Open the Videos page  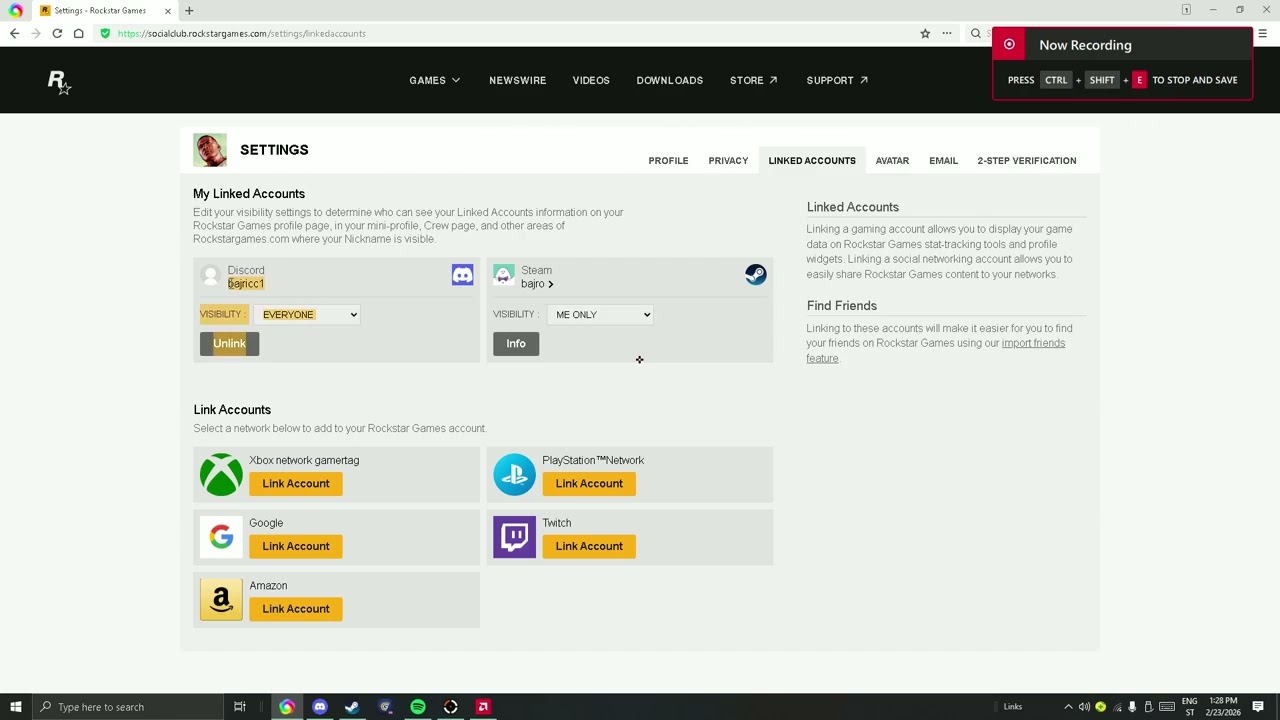point(591,80)
